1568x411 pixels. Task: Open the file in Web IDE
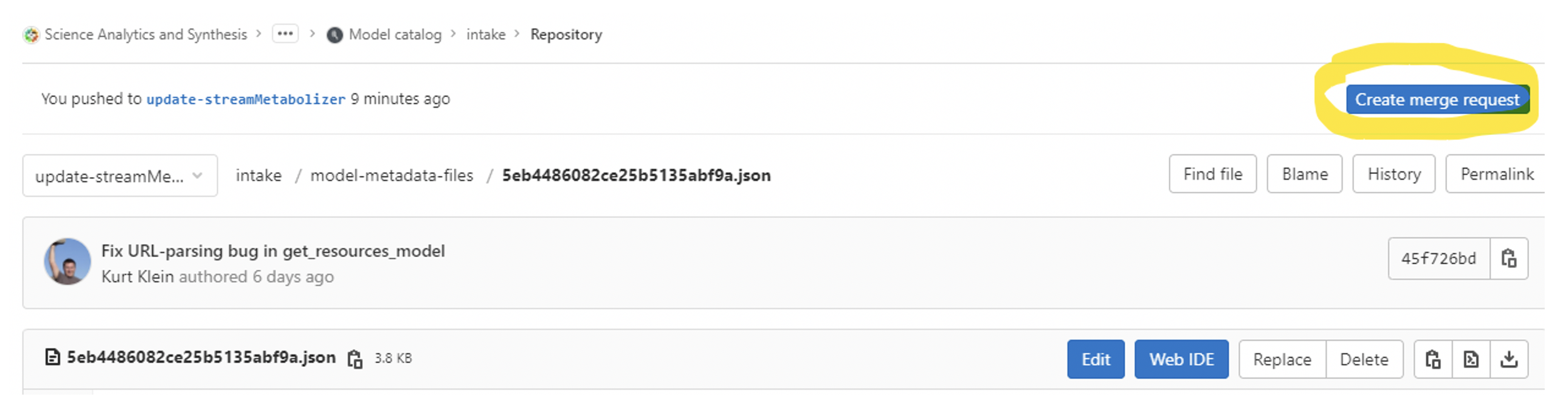[x=1181, y=359]
